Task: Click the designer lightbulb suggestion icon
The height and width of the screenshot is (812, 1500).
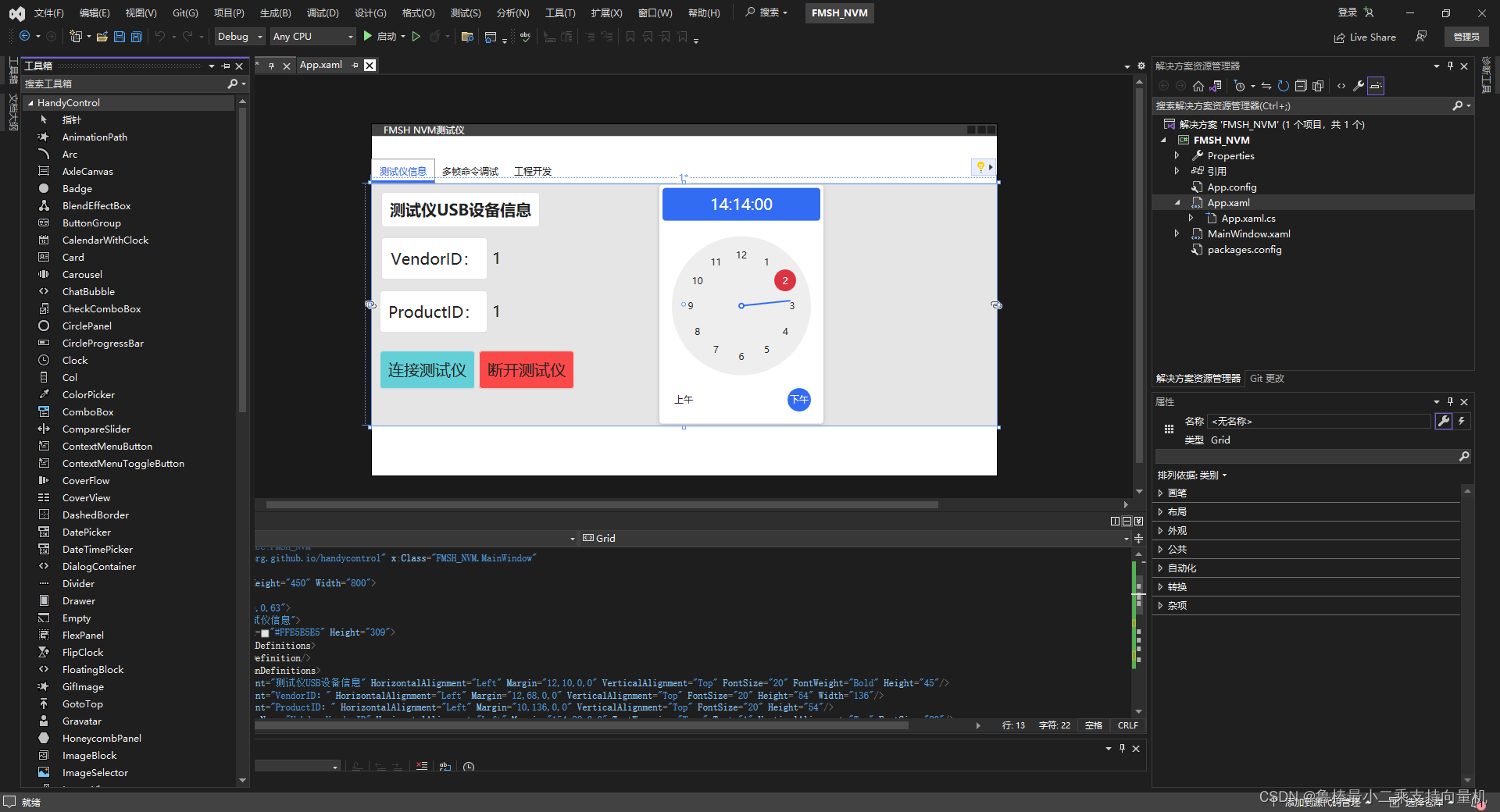Action: [x=980, y=167]
